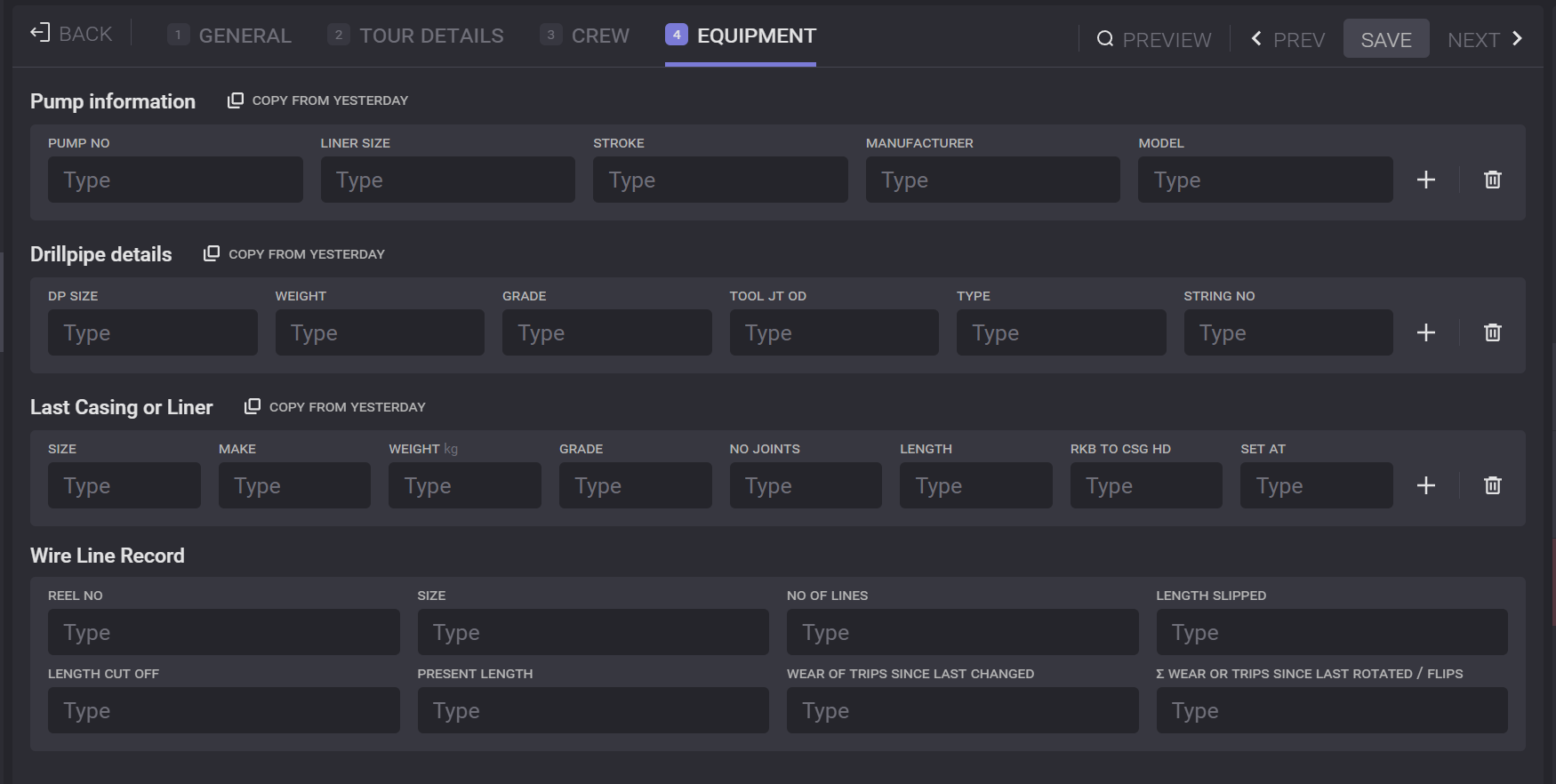Go to the previous step with Prev

(1287, 39)
